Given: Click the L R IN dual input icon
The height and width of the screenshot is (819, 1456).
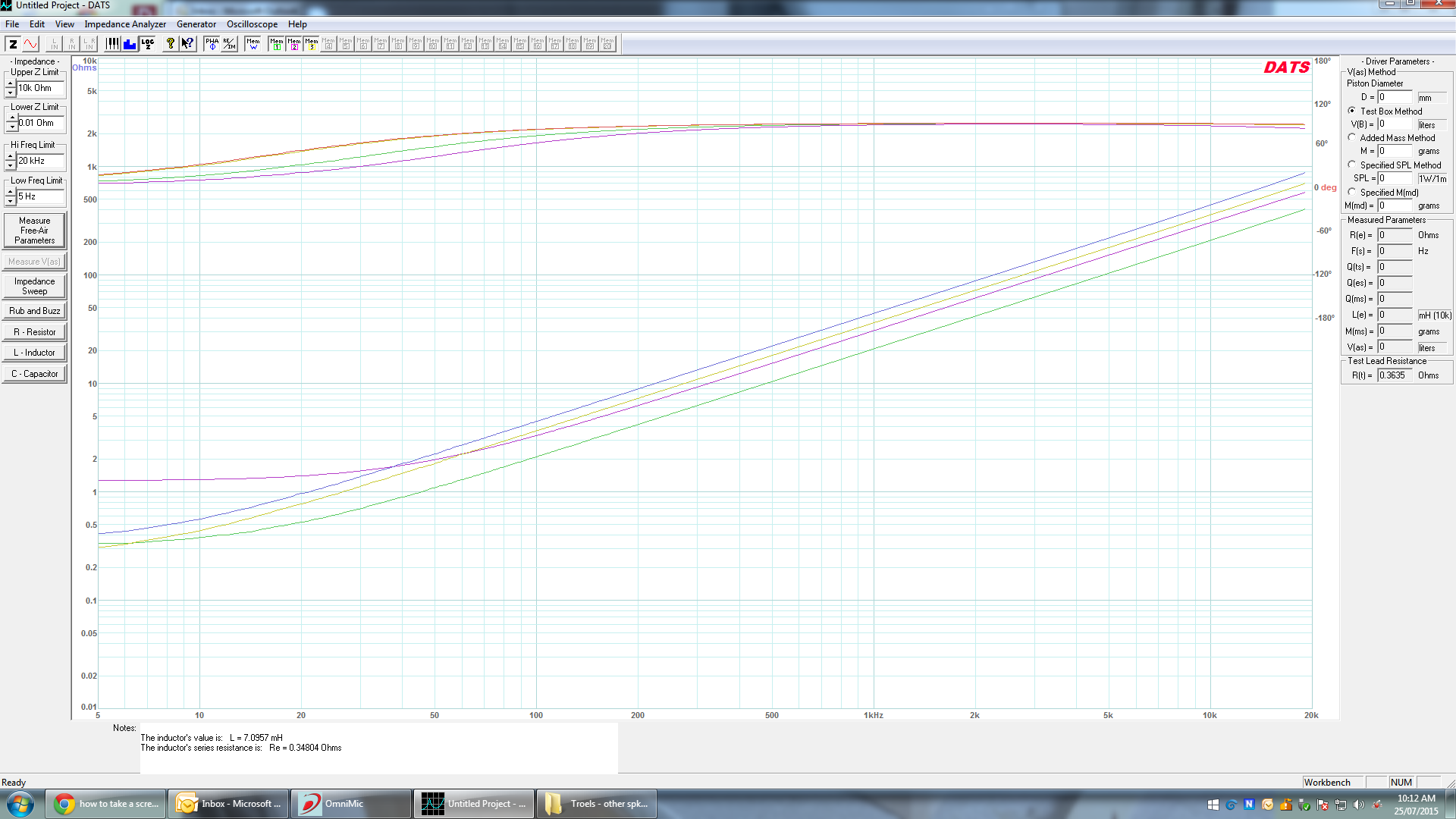Looking at the screenshot, I should [89, 44].
